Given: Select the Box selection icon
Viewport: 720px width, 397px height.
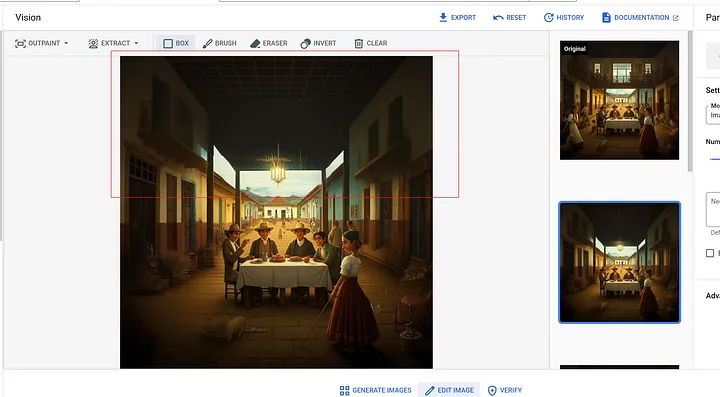Looking at the screenshot, I should pos(168,43).
